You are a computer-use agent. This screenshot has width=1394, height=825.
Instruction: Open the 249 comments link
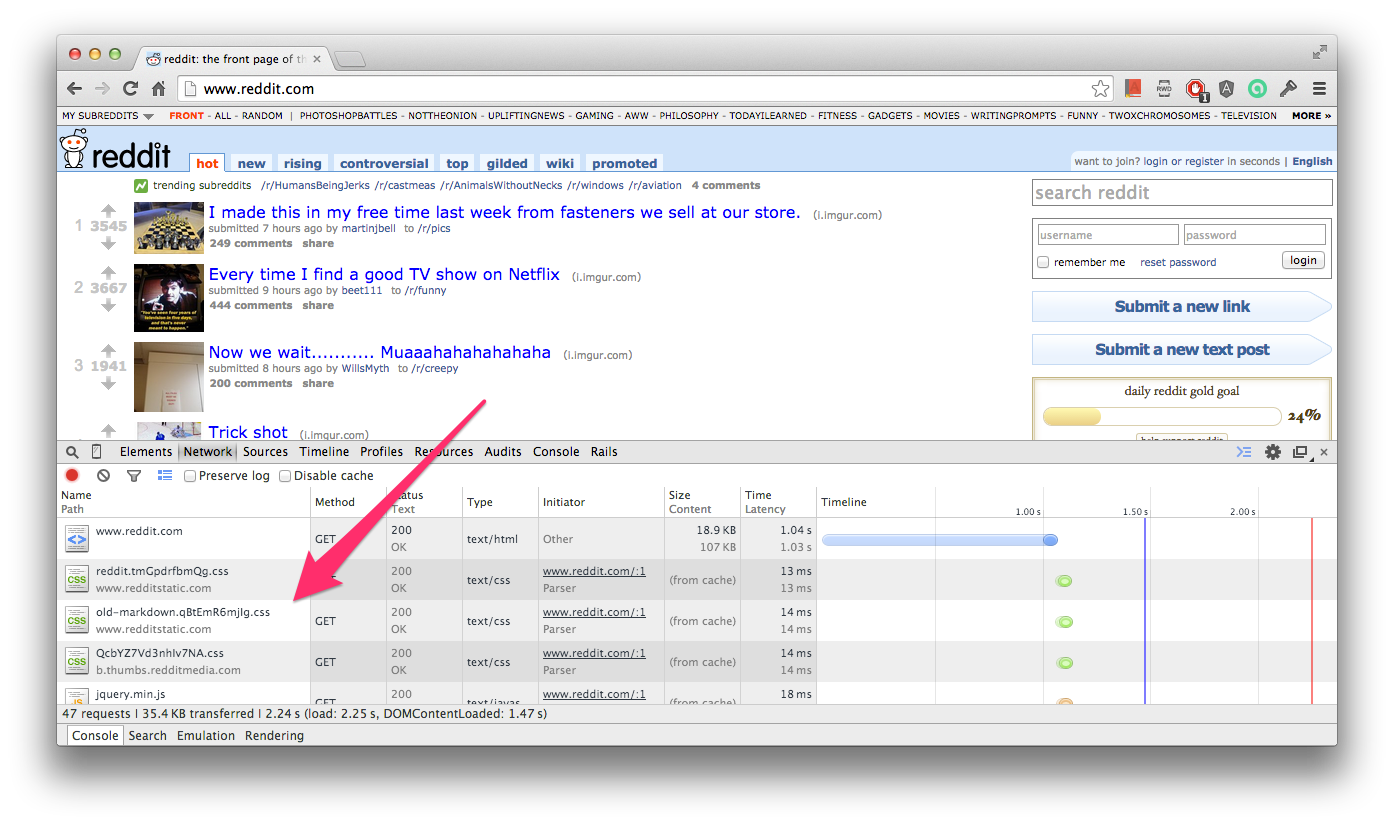pos(250,243)
